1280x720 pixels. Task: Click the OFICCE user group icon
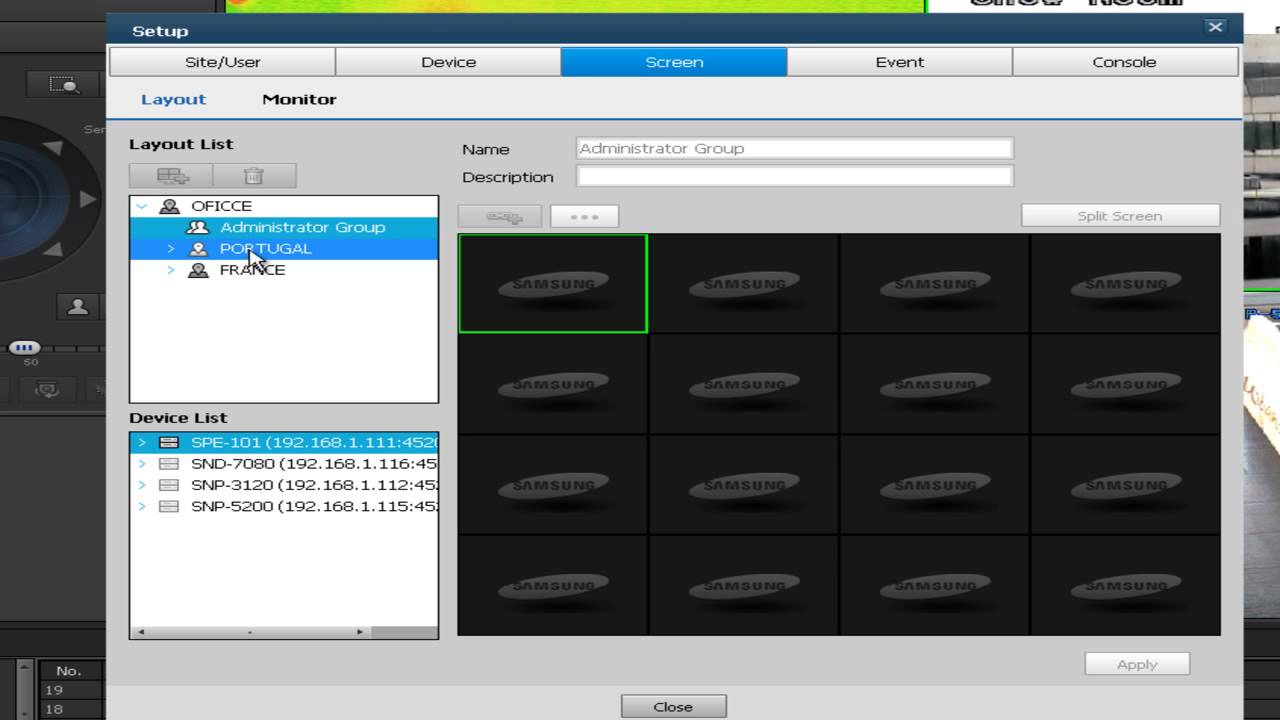170,206
